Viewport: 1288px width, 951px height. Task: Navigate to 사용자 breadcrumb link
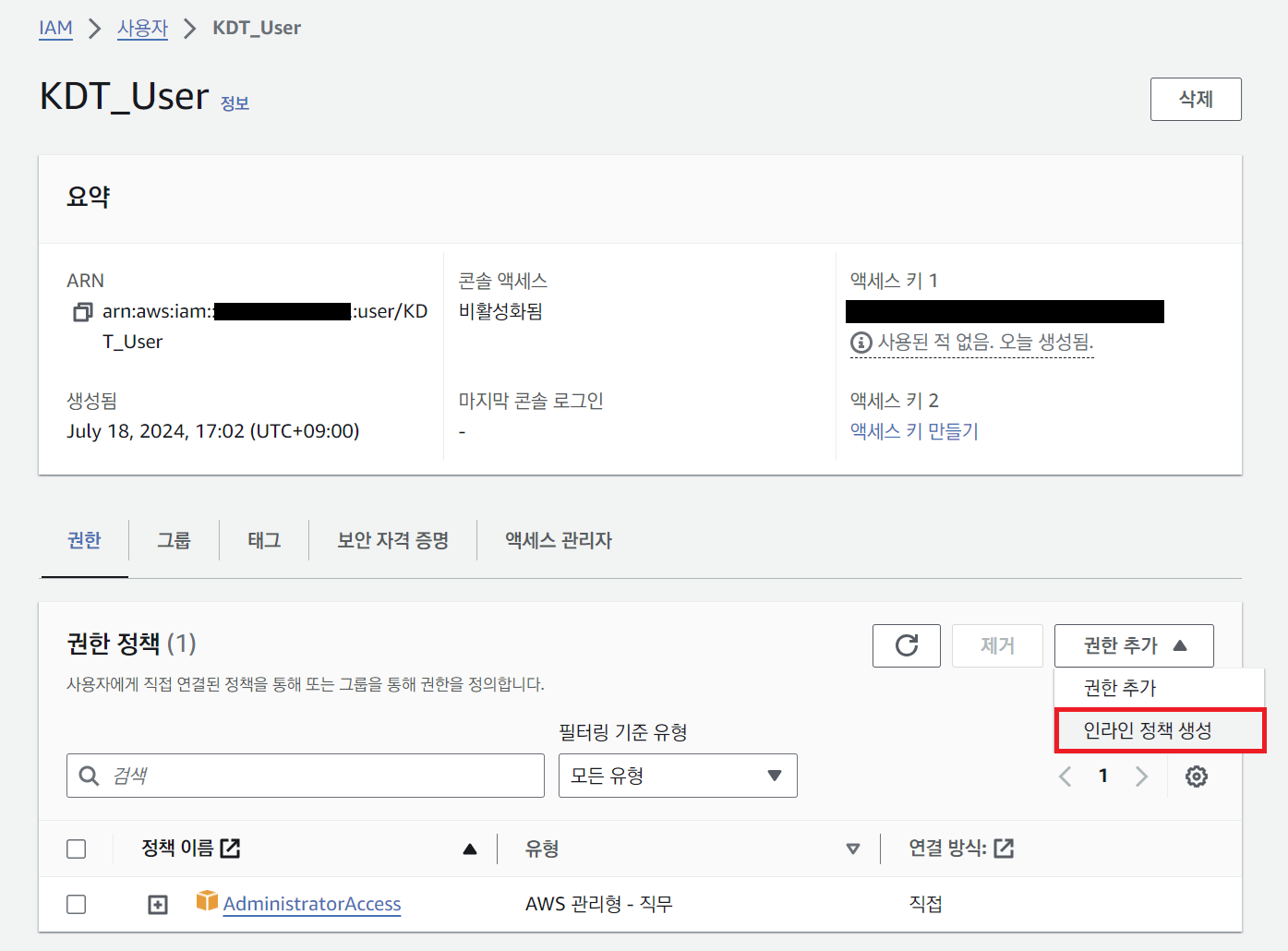[x=142, y=28]
